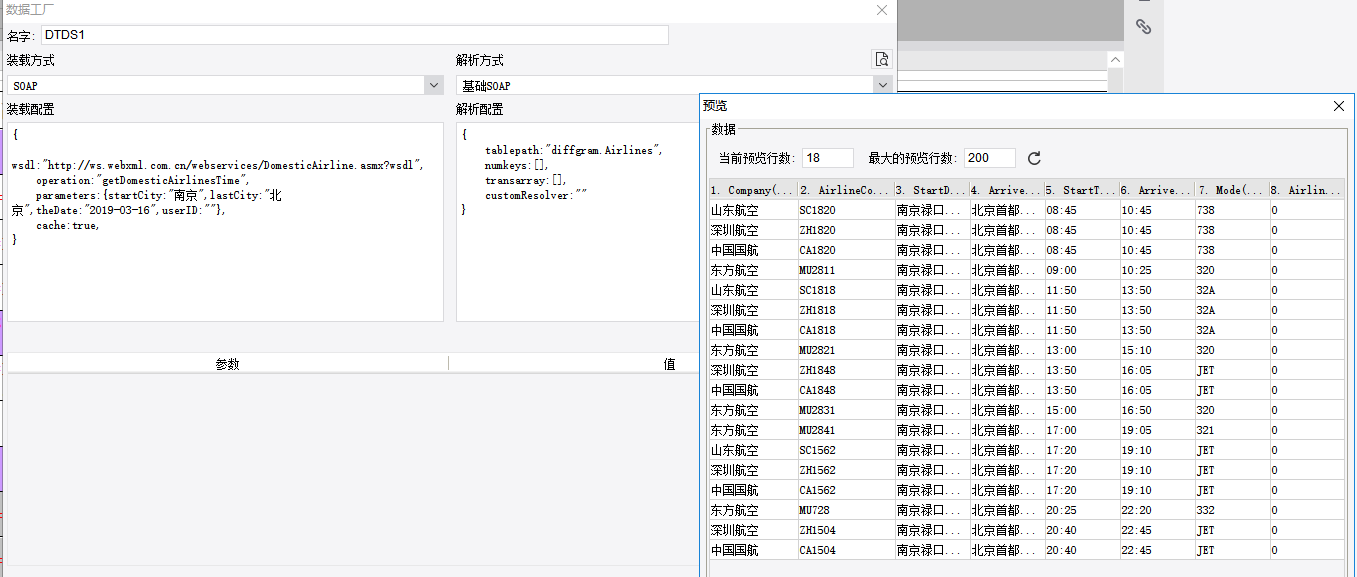
Task: Select cell SC1562 in preview table
Action: (x=846, y=450)
